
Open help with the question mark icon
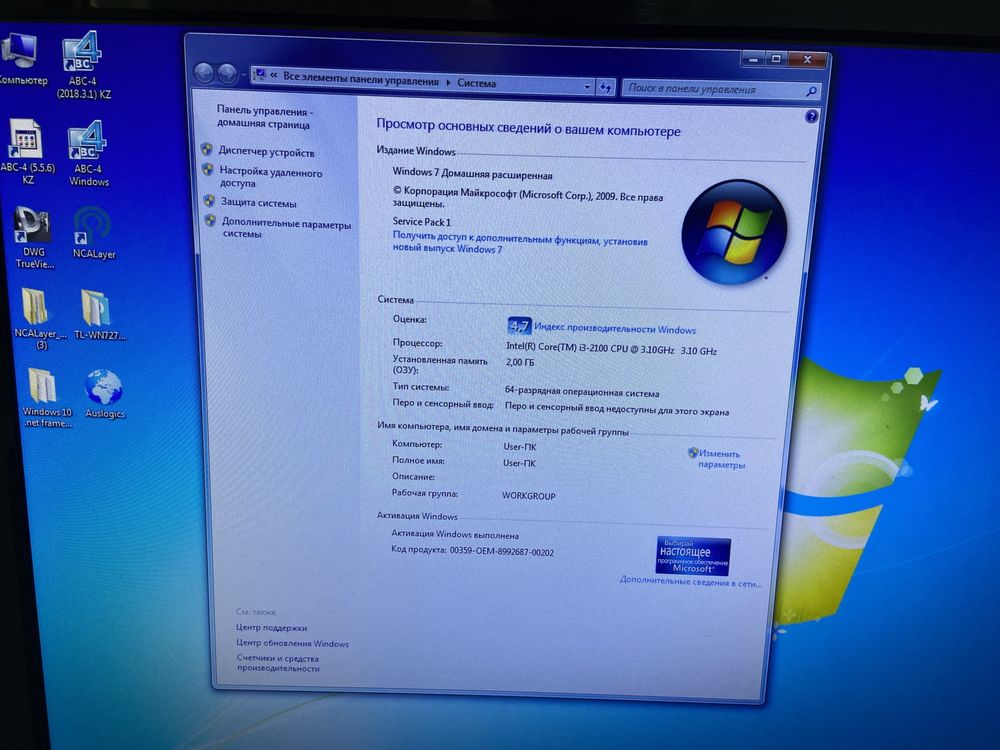click(811, 117)
